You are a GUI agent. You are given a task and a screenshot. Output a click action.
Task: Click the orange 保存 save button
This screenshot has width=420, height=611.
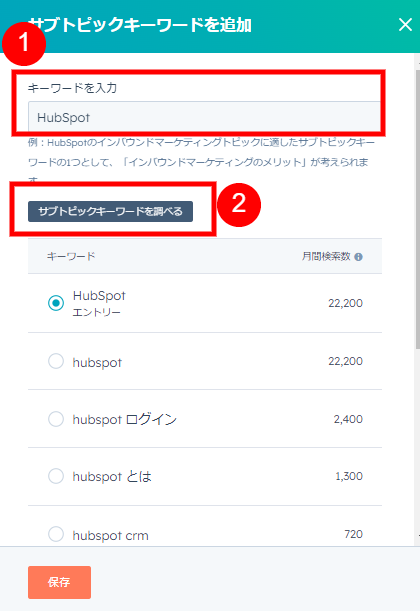[59, 582]
